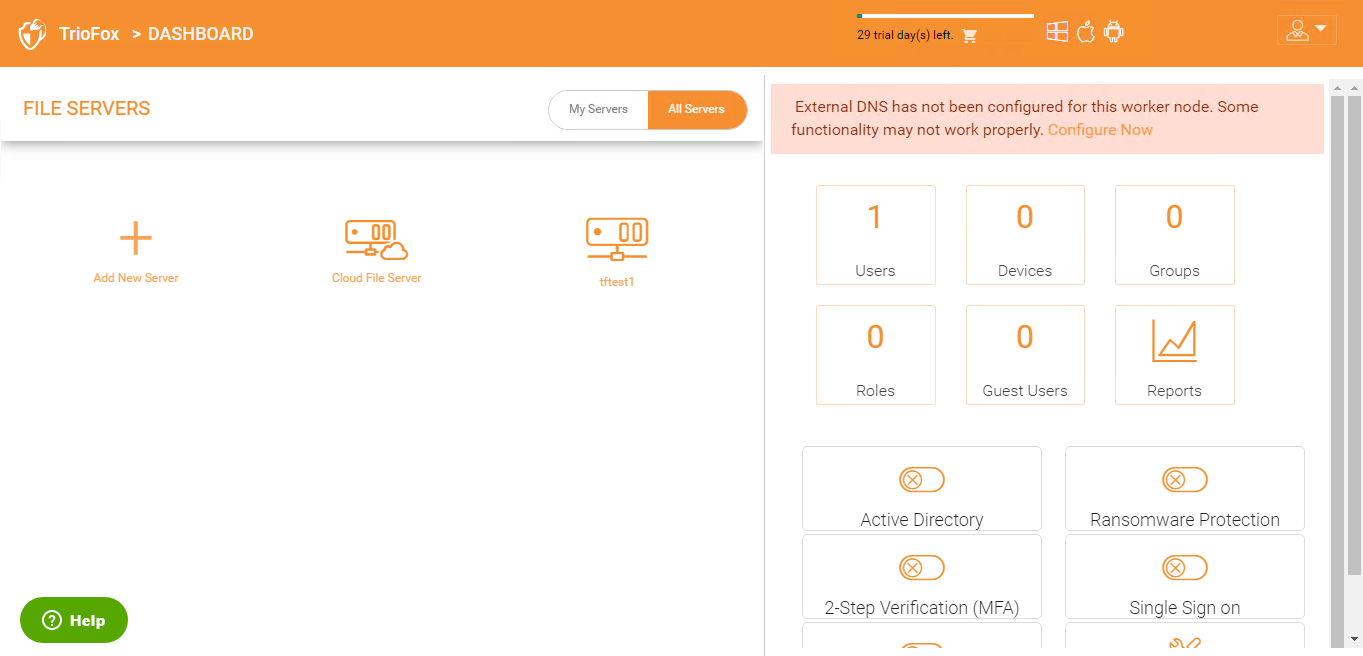Open the Roles count tile
This screenshot has width=1363, height=656.
point(876,355)
